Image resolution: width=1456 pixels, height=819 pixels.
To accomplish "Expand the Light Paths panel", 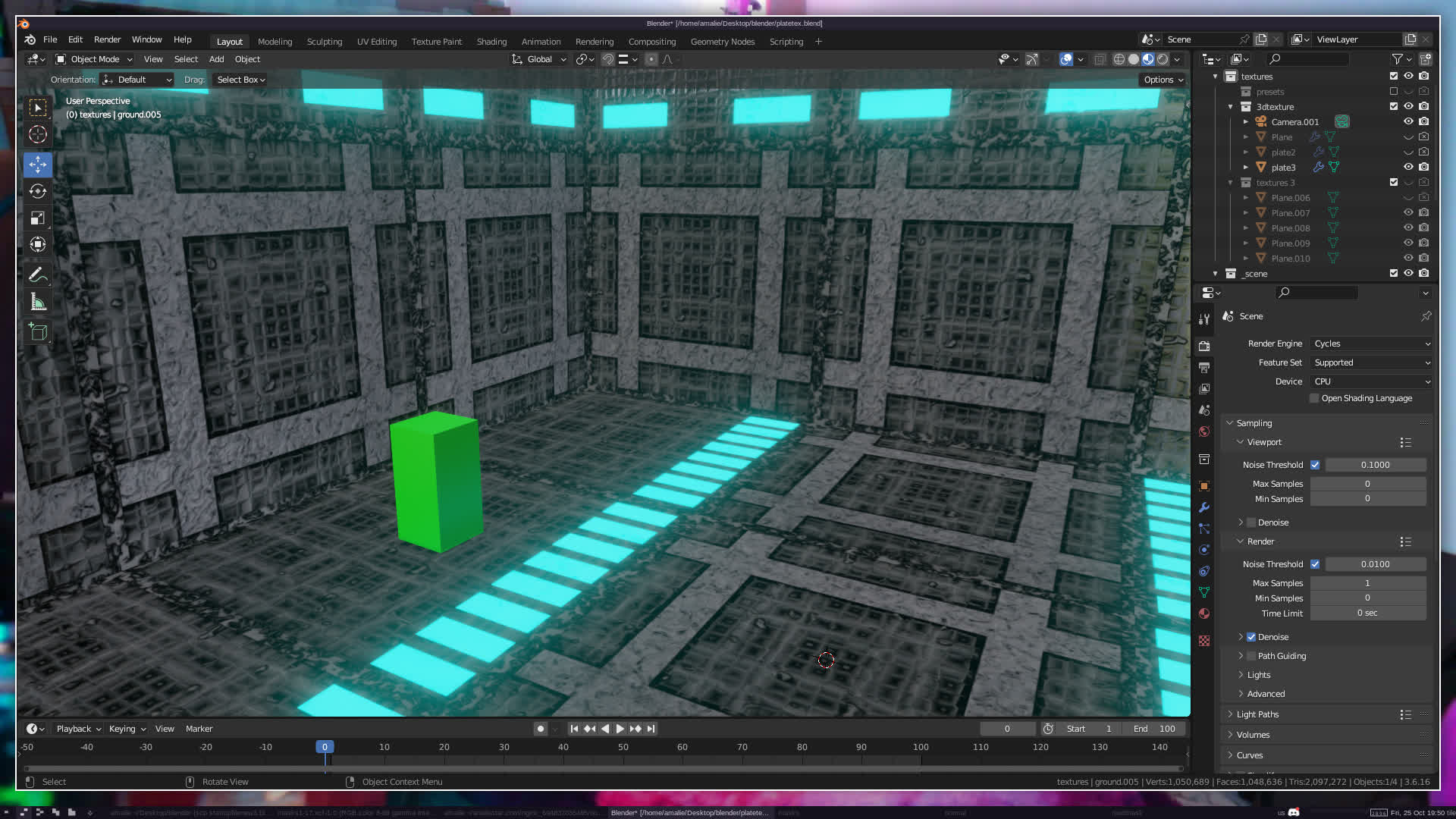I will (1257, 714).
